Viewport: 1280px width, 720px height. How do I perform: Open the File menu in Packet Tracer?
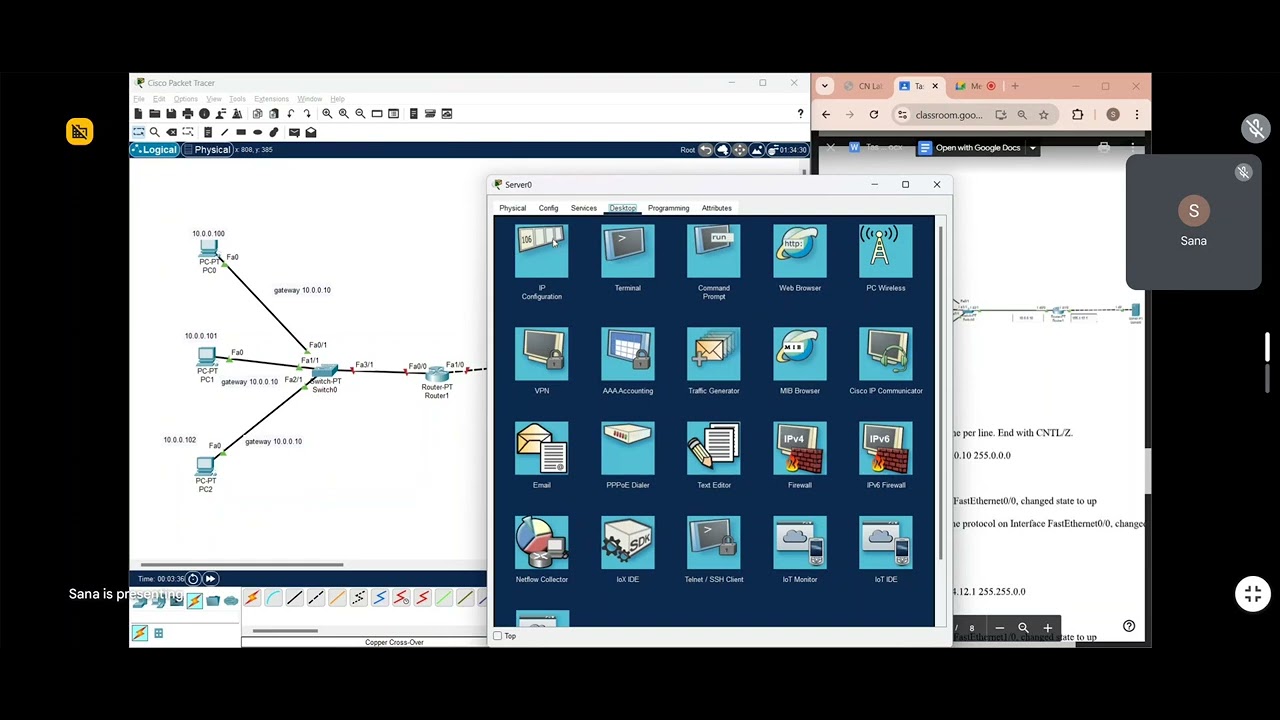click(140, 99)
